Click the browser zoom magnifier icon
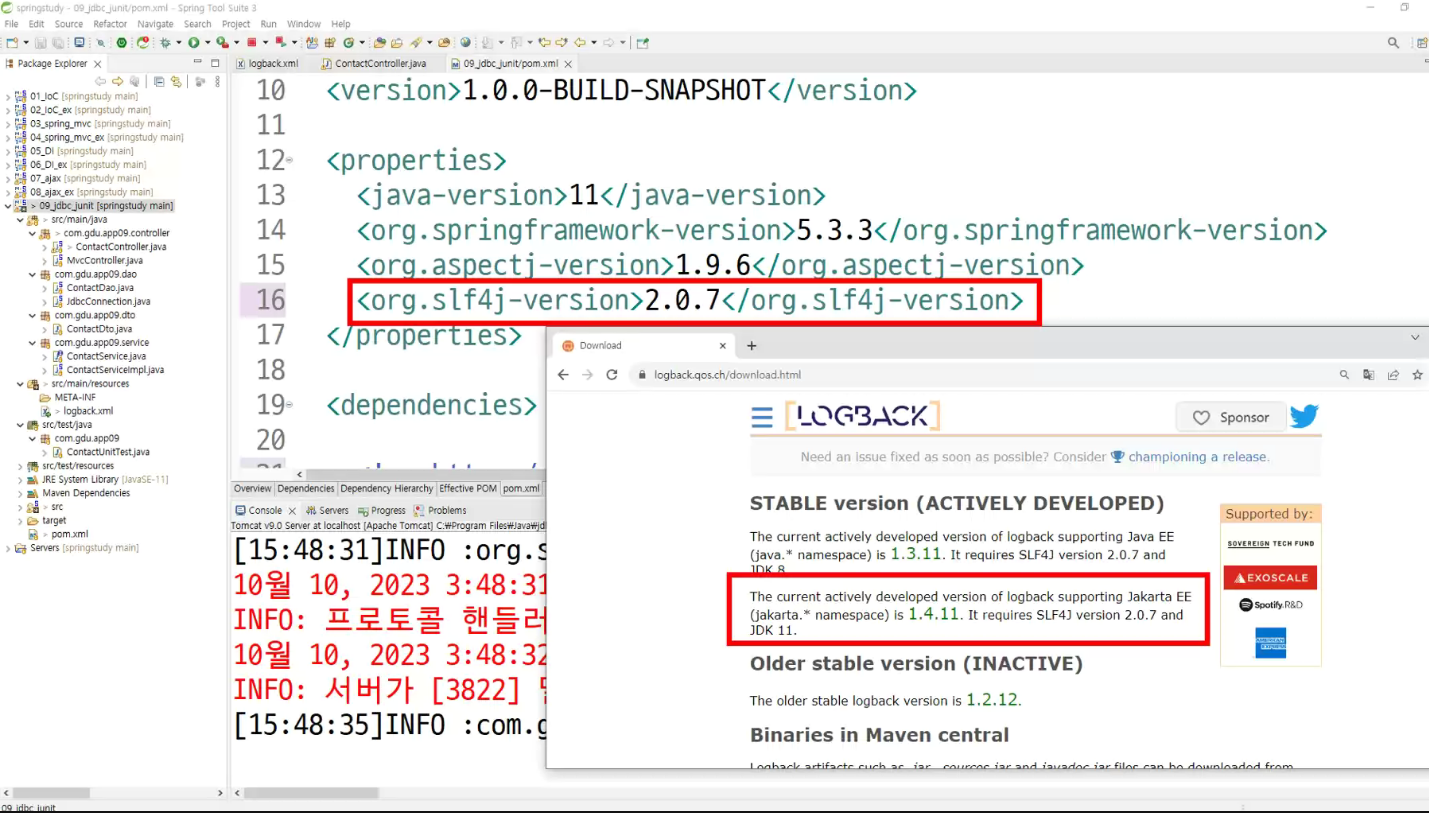 click(1345, 375)
